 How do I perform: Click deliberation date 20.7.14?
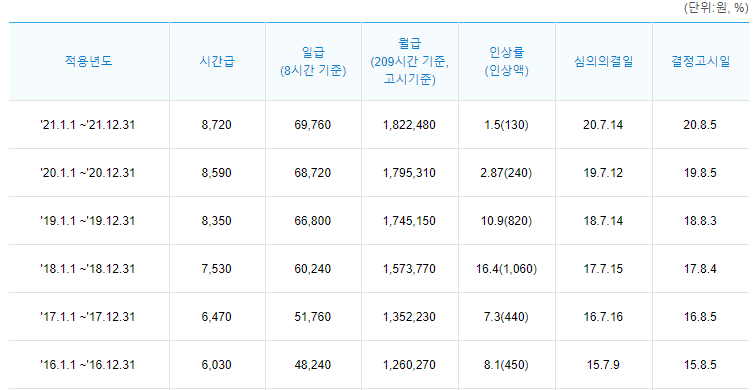coord(604,125)
